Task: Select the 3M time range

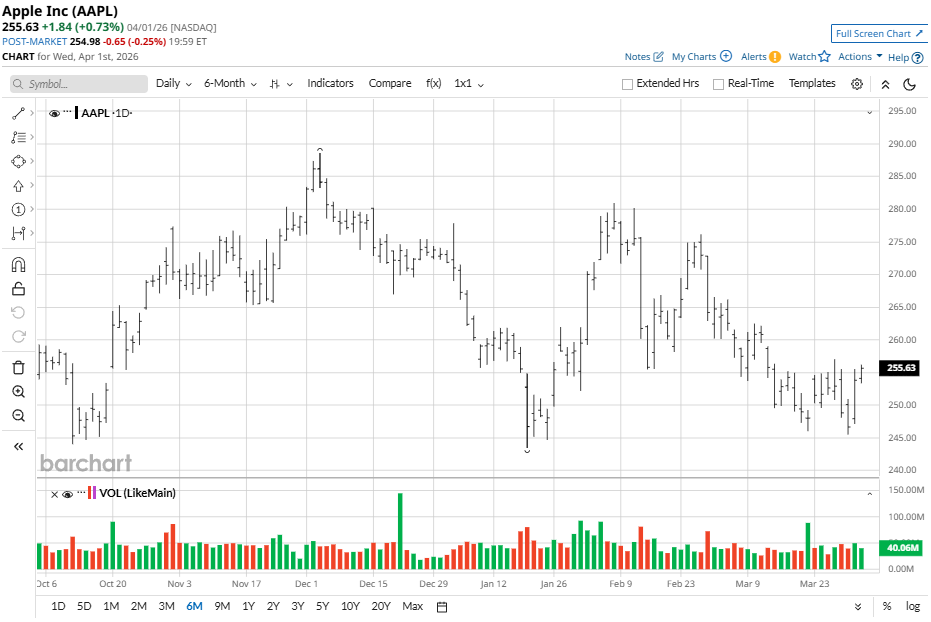Action: pos(166,606)
